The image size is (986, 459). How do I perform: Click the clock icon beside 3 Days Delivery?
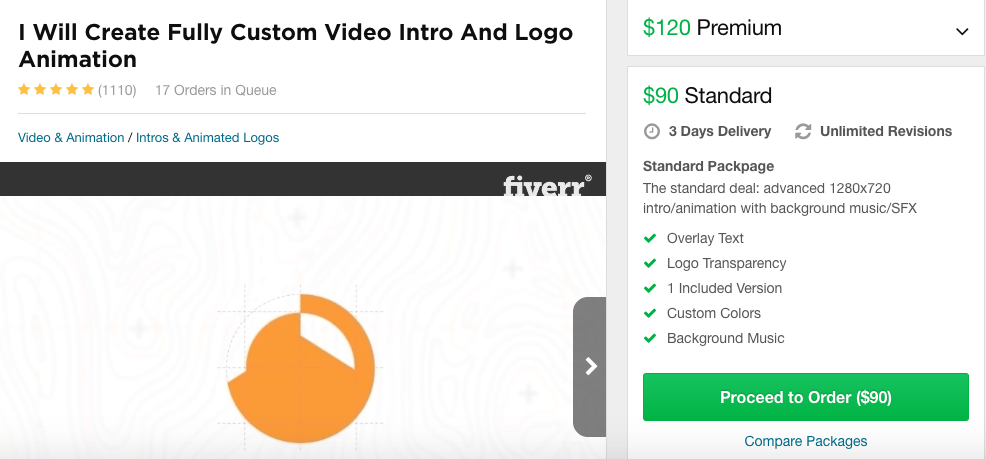point(652,131)
